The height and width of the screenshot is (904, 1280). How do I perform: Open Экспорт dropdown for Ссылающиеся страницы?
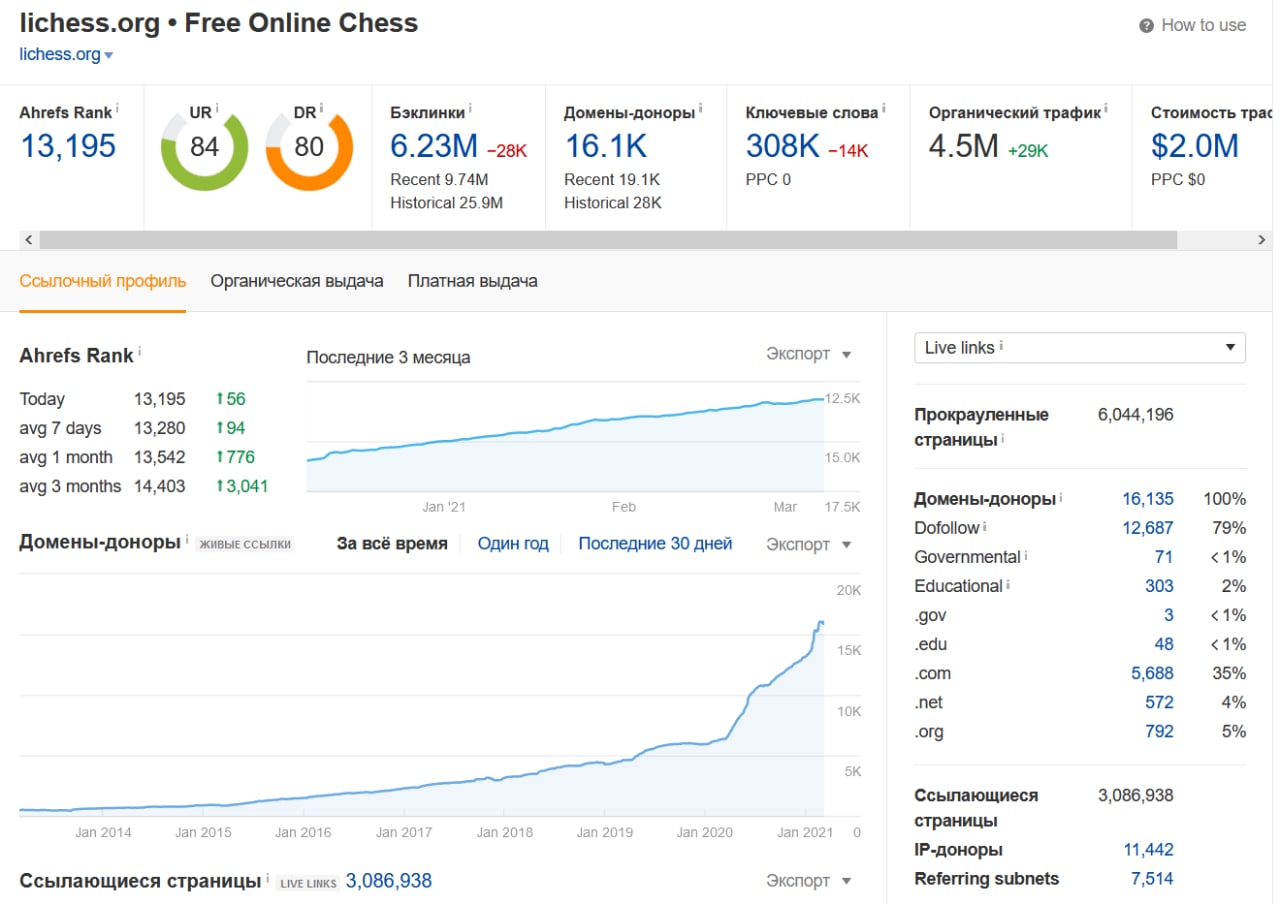[809, 881]
